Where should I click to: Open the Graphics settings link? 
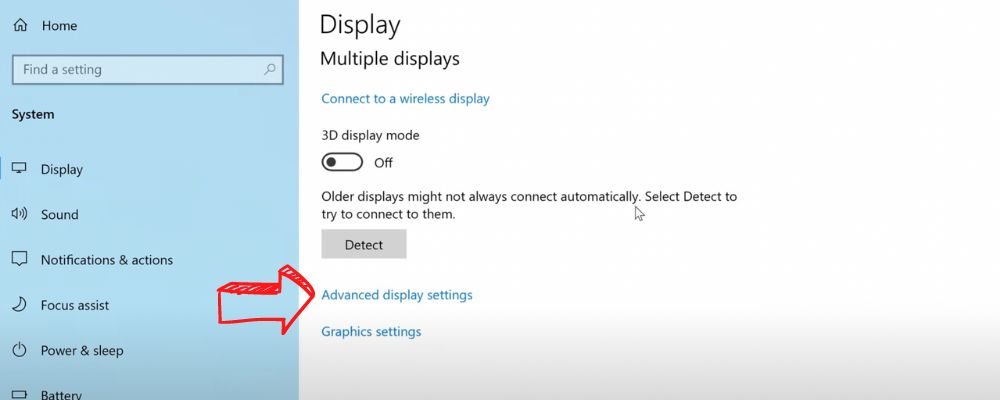point(371,332)
